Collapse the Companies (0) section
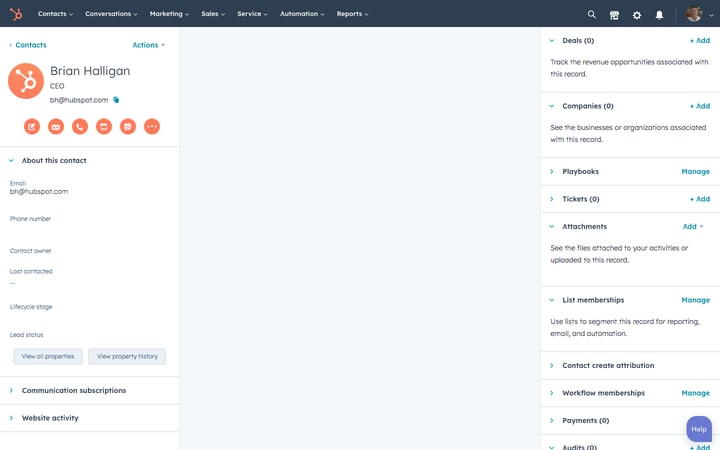Screen dimensions: 720x450 click(551, 106)
